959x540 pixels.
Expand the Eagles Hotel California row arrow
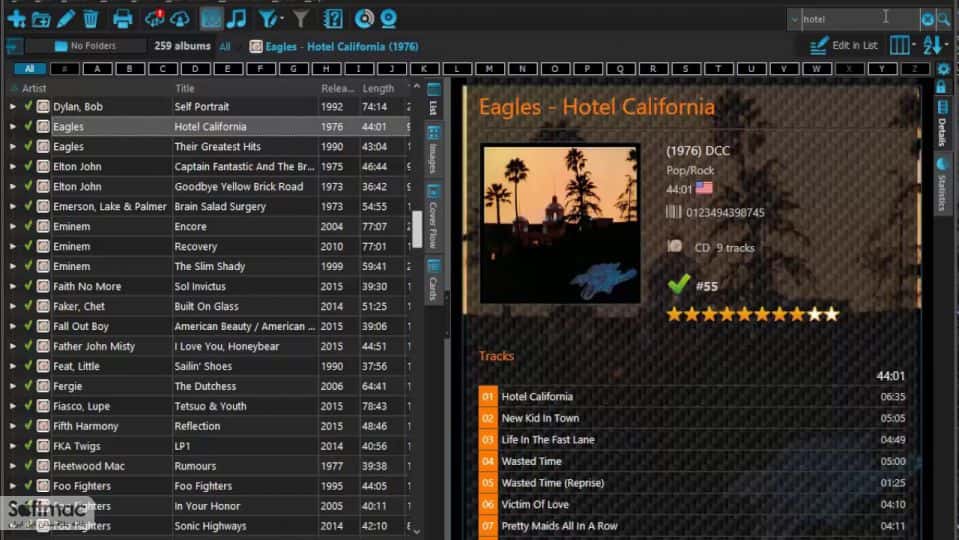(12, 127)
